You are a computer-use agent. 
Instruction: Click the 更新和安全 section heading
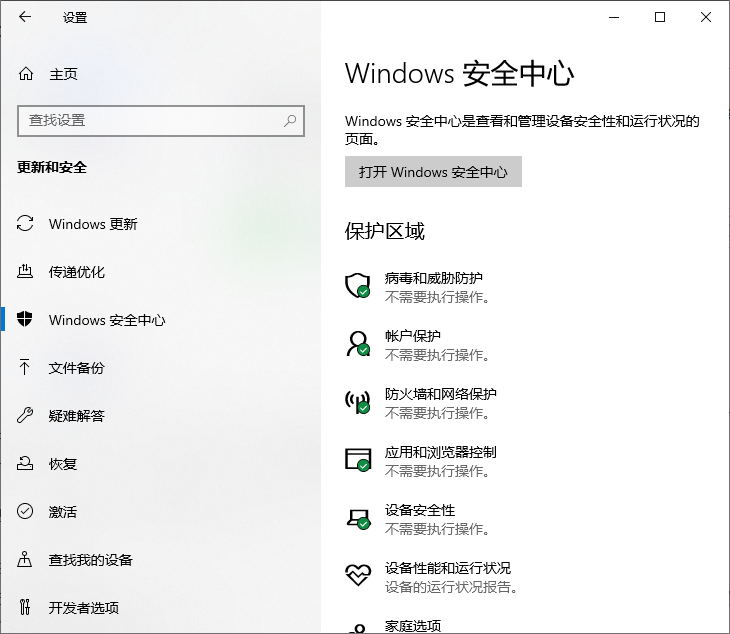(x=52, y=167)
